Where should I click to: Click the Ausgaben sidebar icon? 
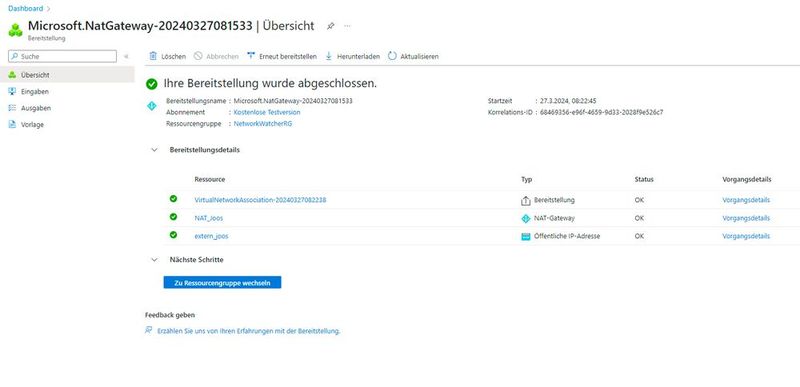click(x=12, y=108)
